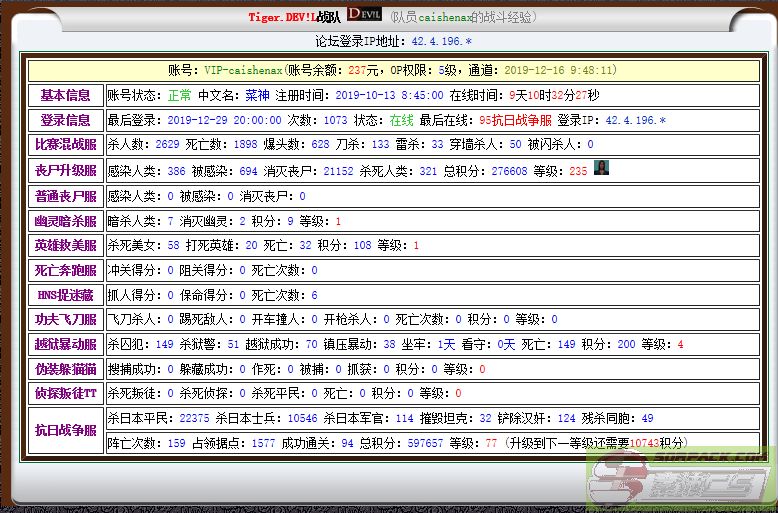Click the 伪装躲猫猫 row label

65,369
